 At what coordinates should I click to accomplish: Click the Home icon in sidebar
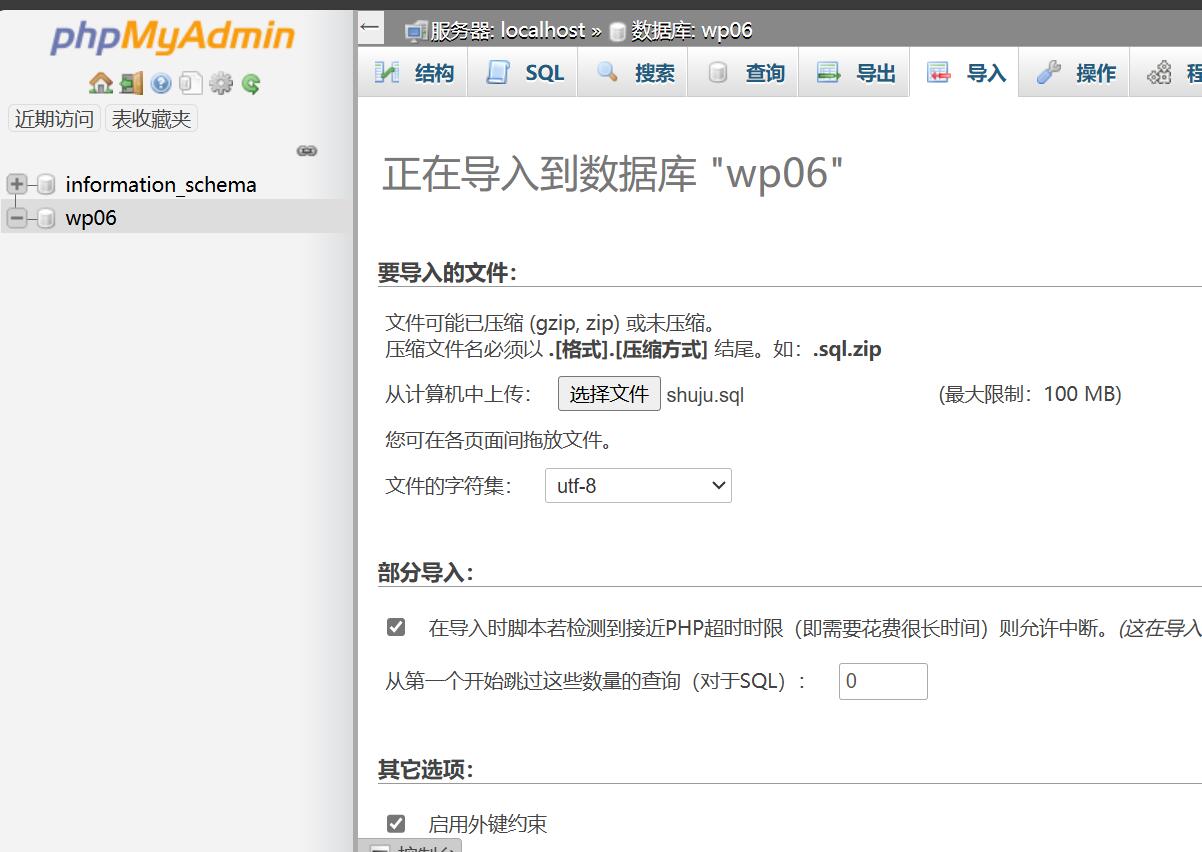click(100, 84)
